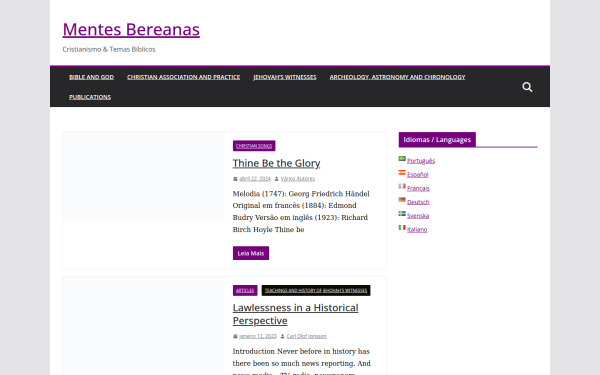Click the Swedish flag icon

click(x=402, y=214)
